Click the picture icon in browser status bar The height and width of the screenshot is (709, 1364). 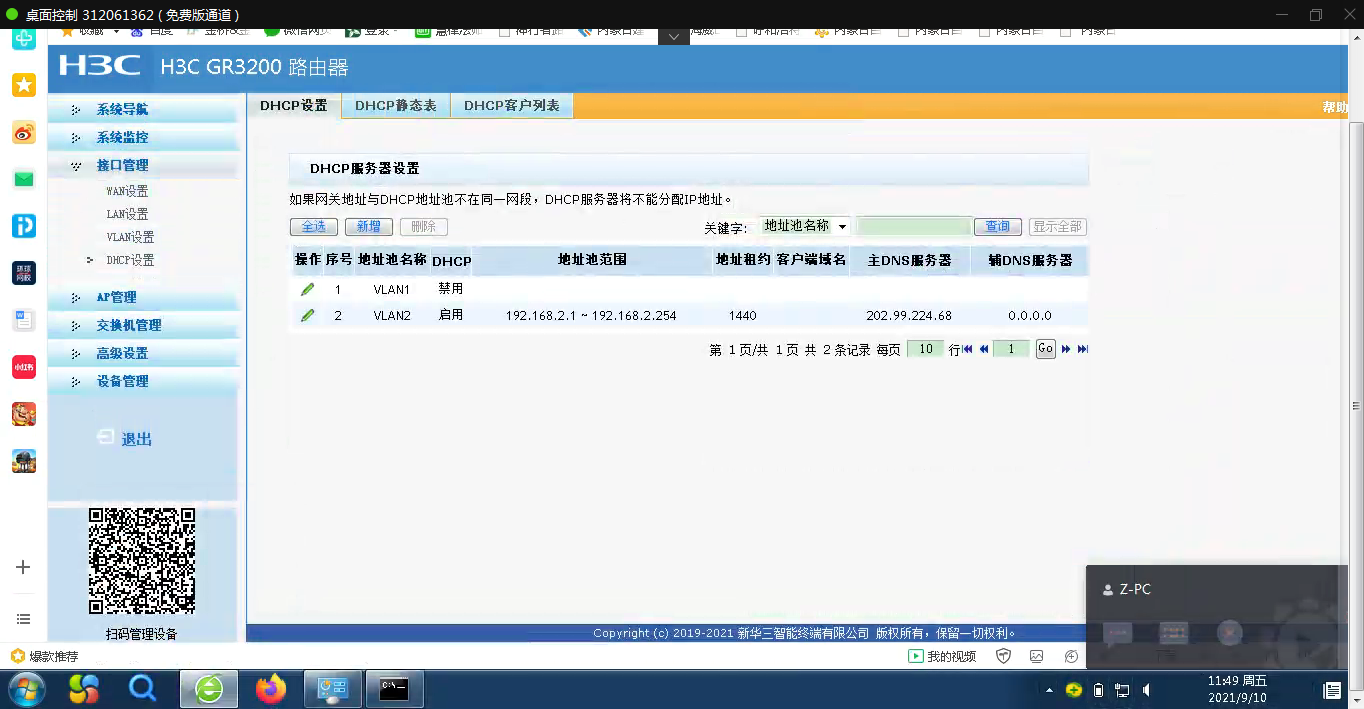pyautogui.click(x=1037, y=656)
